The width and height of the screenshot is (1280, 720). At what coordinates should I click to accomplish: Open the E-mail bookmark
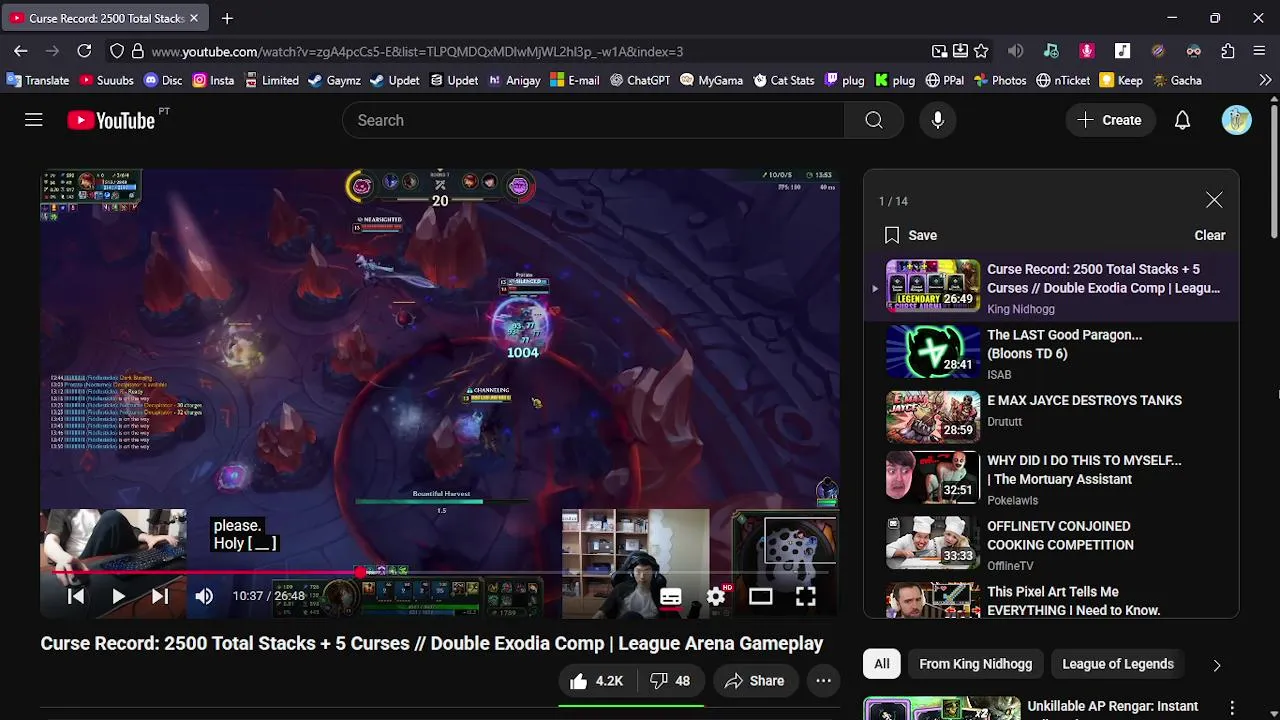tap(575, 80)
